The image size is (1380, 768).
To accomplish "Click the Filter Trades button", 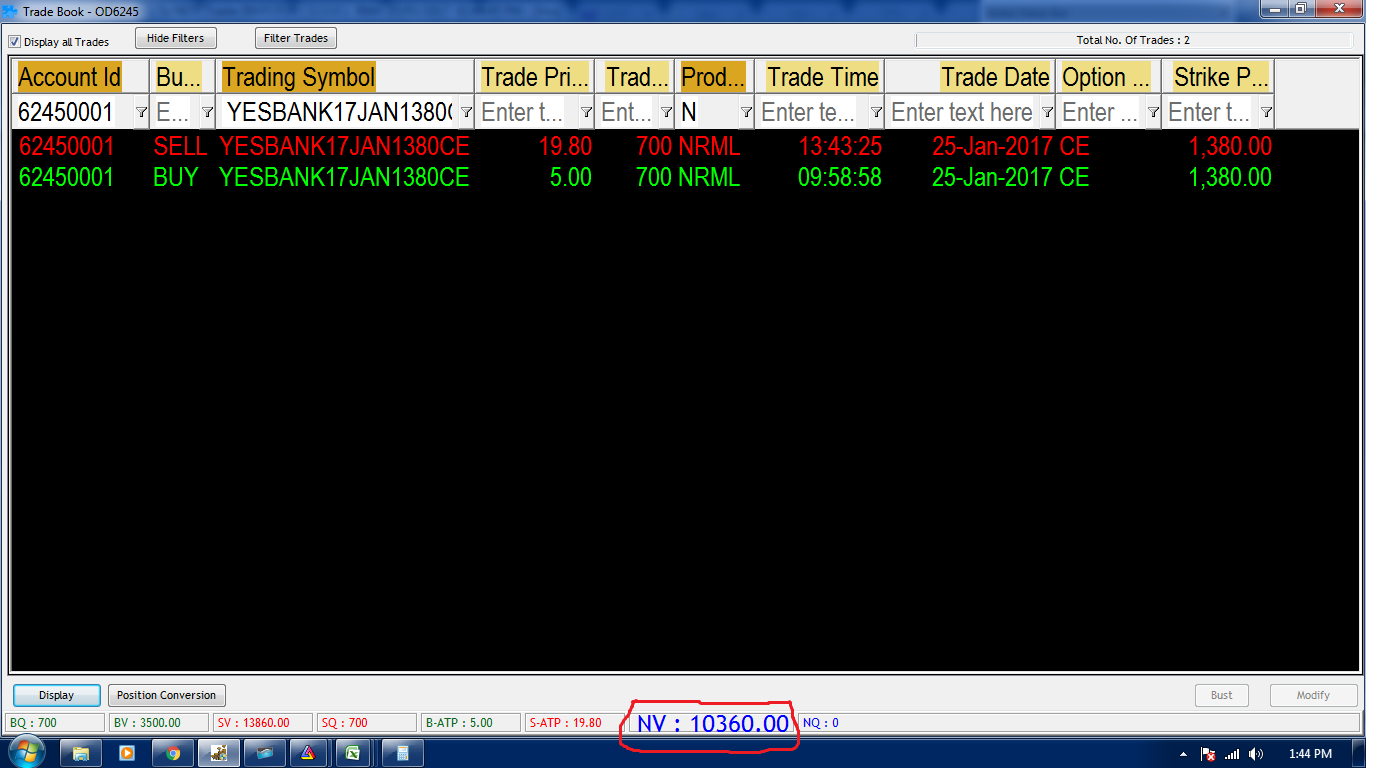I will [x=296, y=38].
